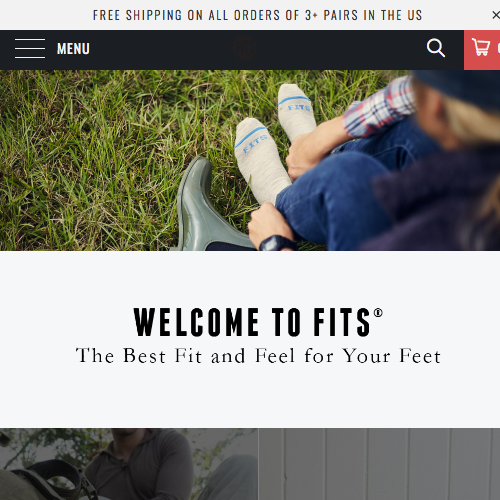Click the free shipping announcement text

pos(257,15)
